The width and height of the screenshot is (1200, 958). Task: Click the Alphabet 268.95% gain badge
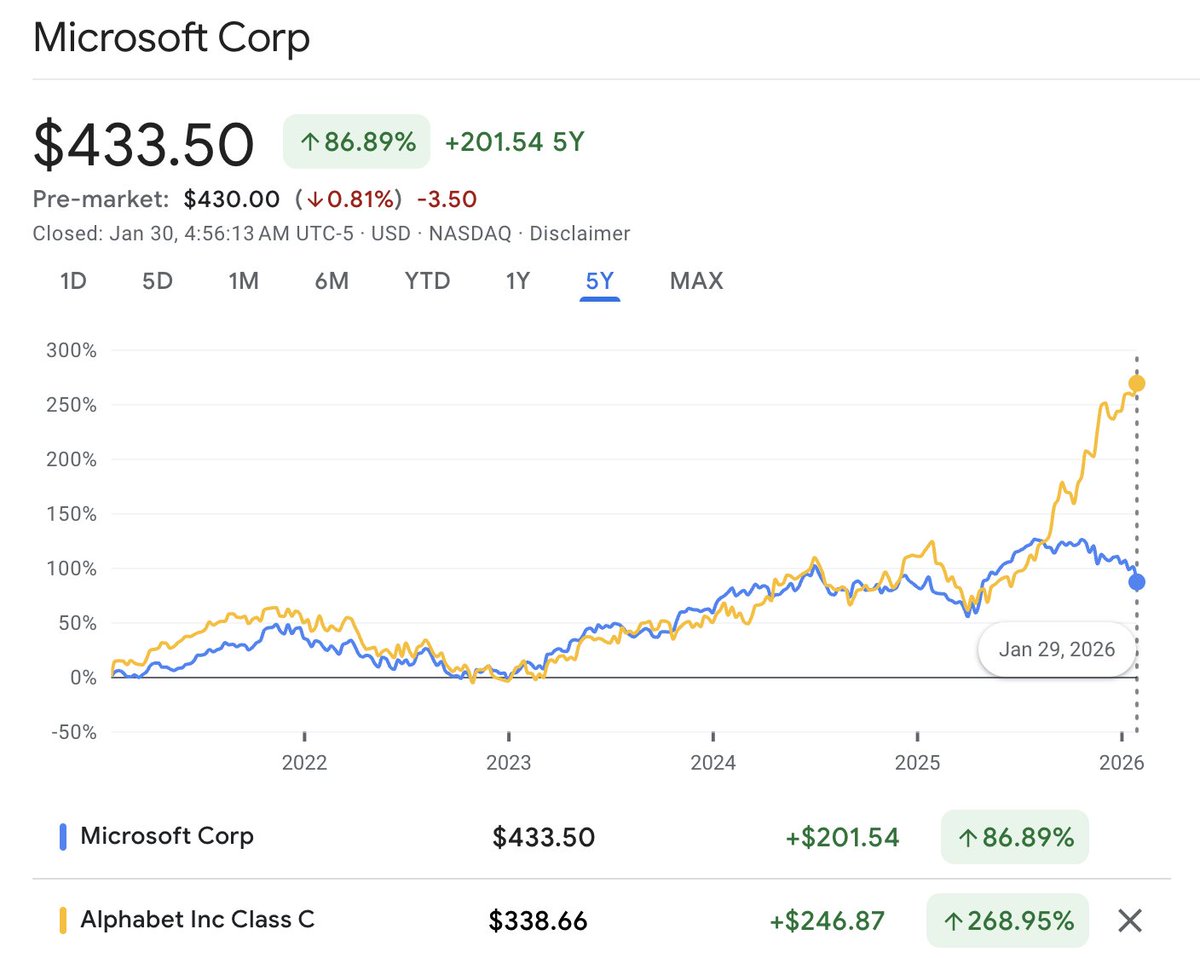coord(1009,920)
